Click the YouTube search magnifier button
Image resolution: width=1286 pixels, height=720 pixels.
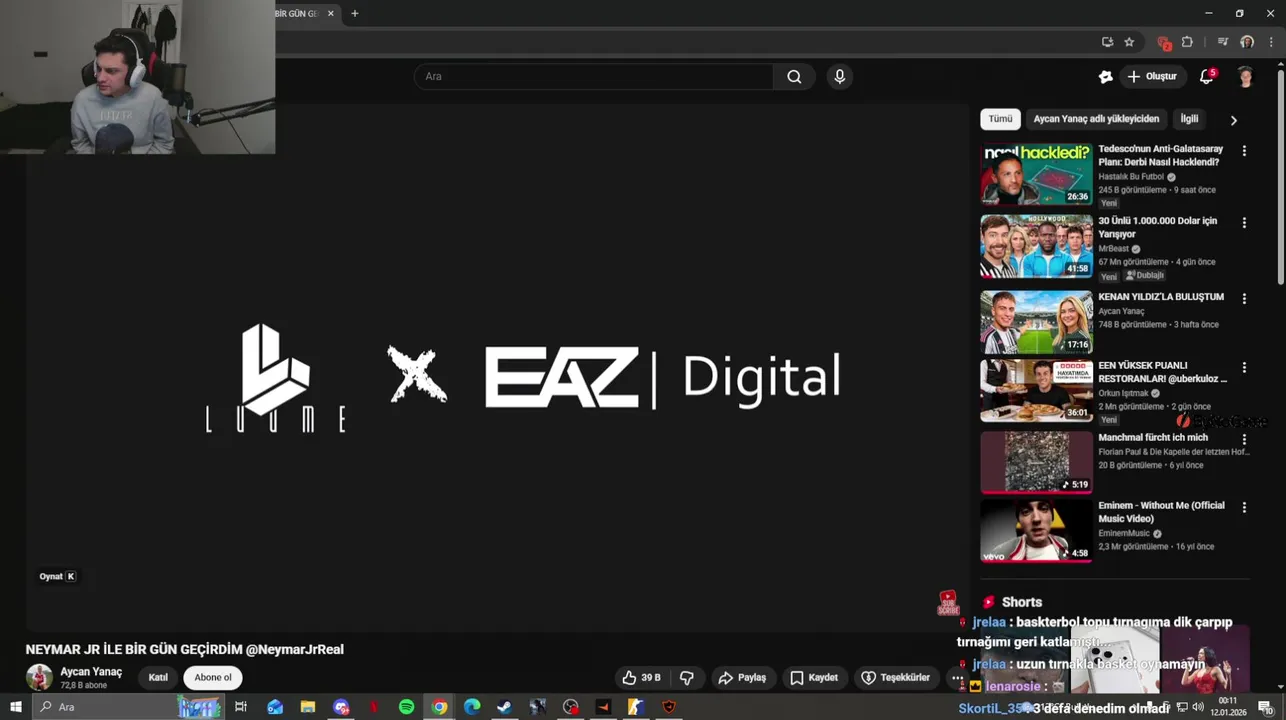click(x=794, y=77)
